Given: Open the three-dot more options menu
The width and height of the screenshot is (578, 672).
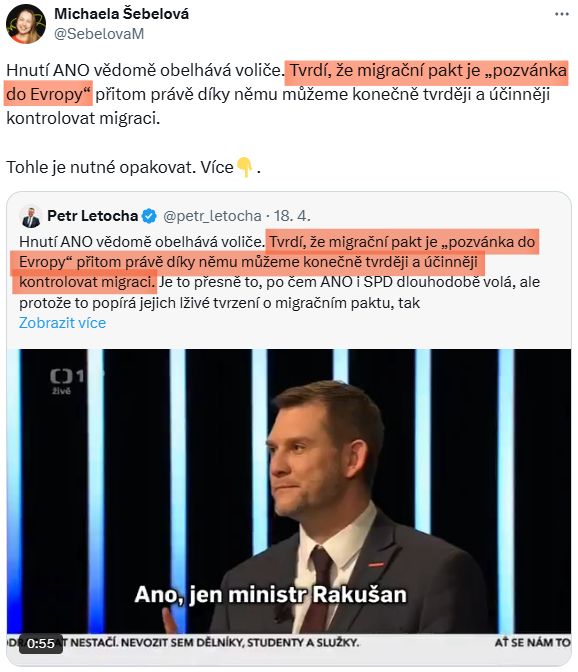Looking at the screenshot, I should (562, 14).
